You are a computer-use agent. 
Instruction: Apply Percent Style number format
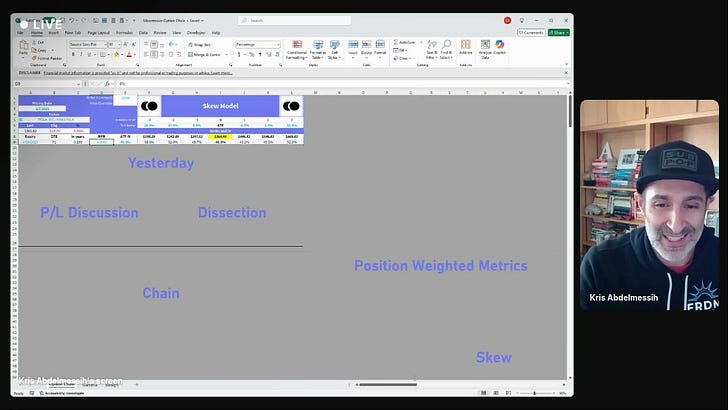coord(252,54)
